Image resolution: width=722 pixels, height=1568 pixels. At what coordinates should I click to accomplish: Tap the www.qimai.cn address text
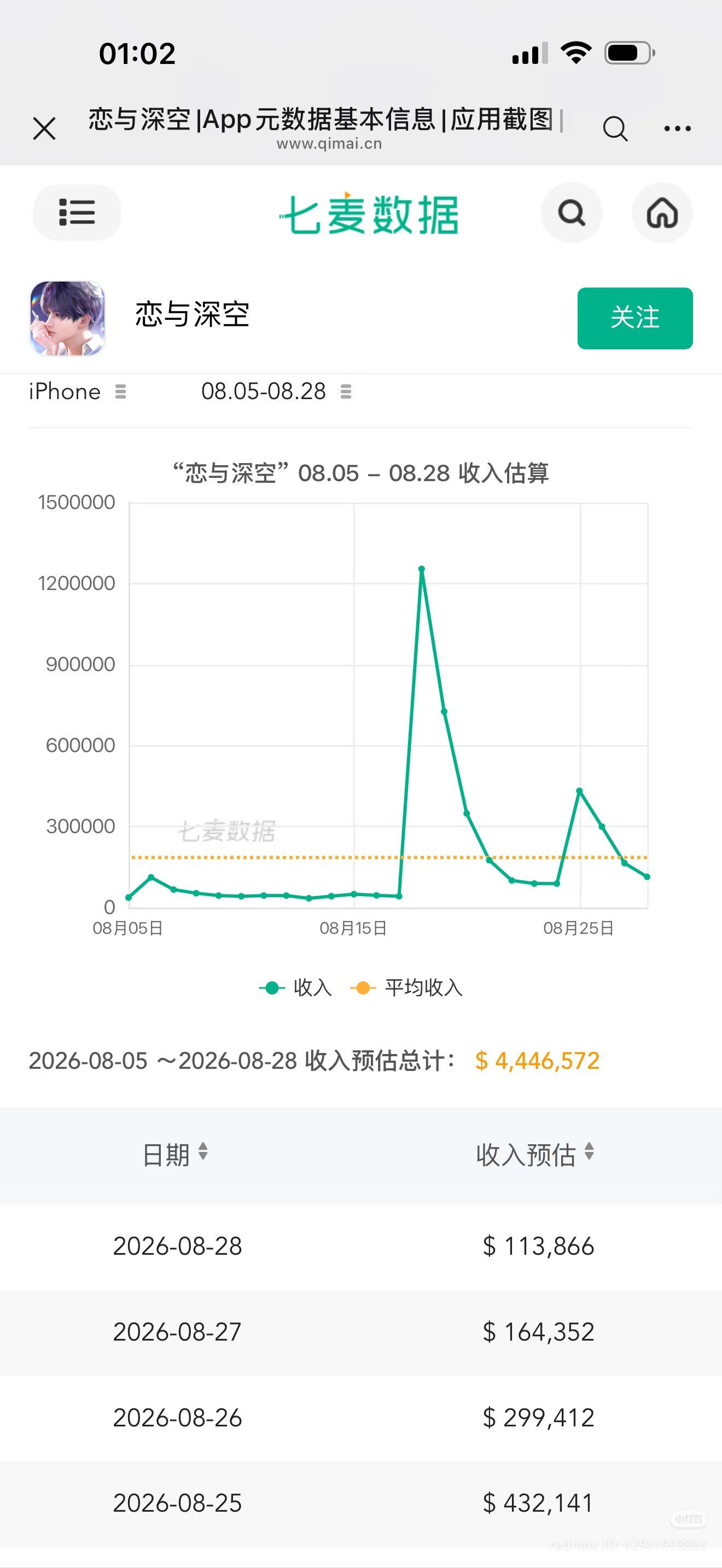coord(329,144)
